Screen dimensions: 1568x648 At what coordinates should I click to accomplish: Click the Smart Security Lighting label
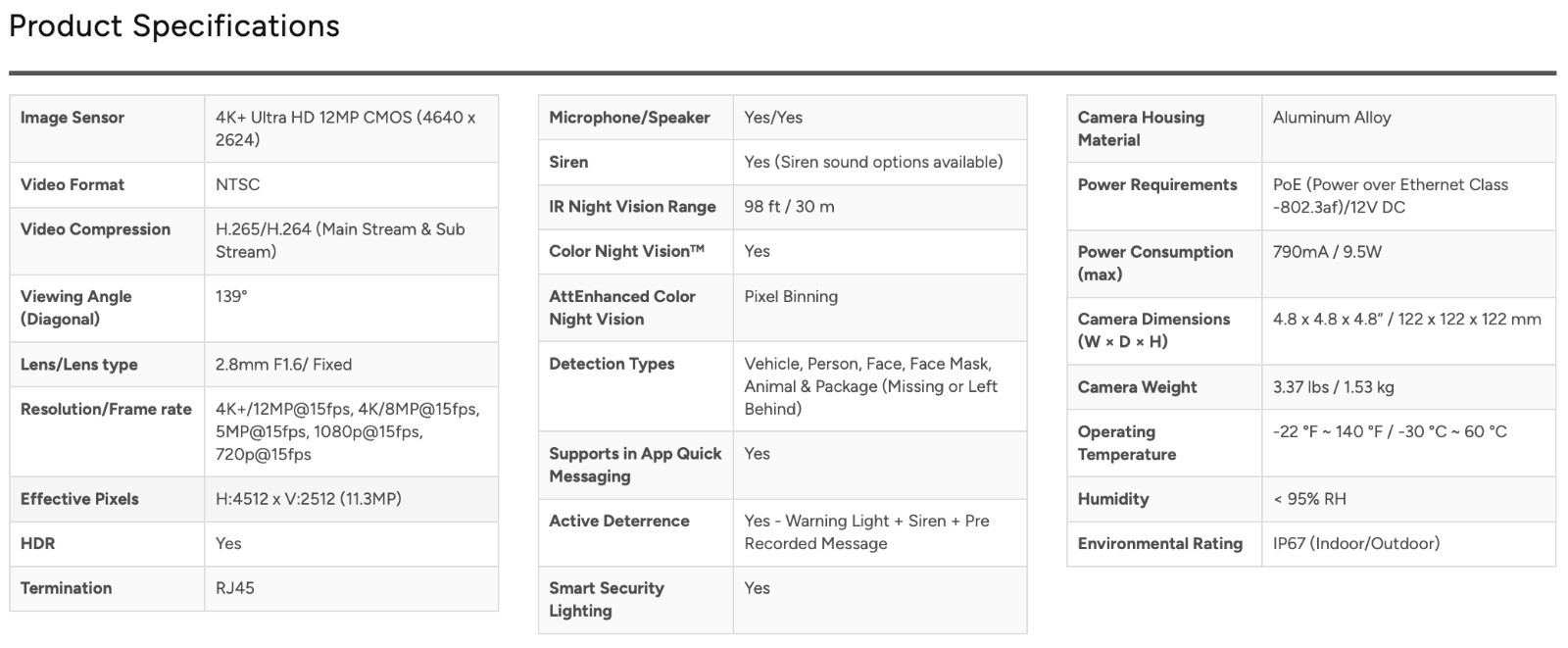click(607, 599)
